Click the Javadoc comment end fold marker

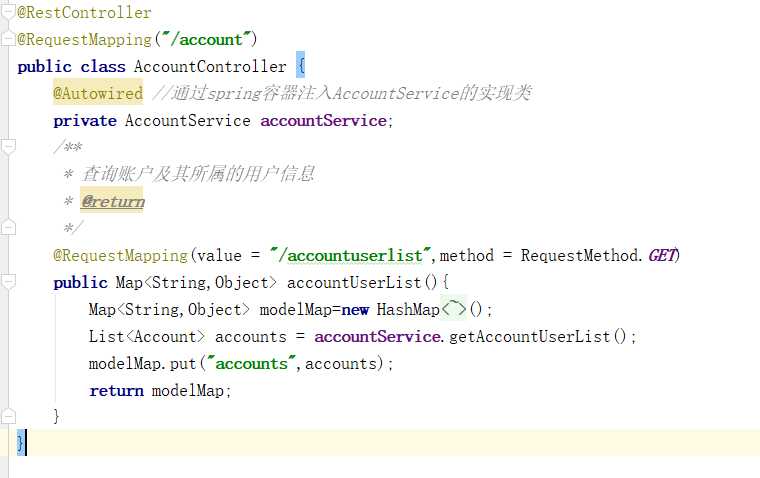click(x=8, y=227)
